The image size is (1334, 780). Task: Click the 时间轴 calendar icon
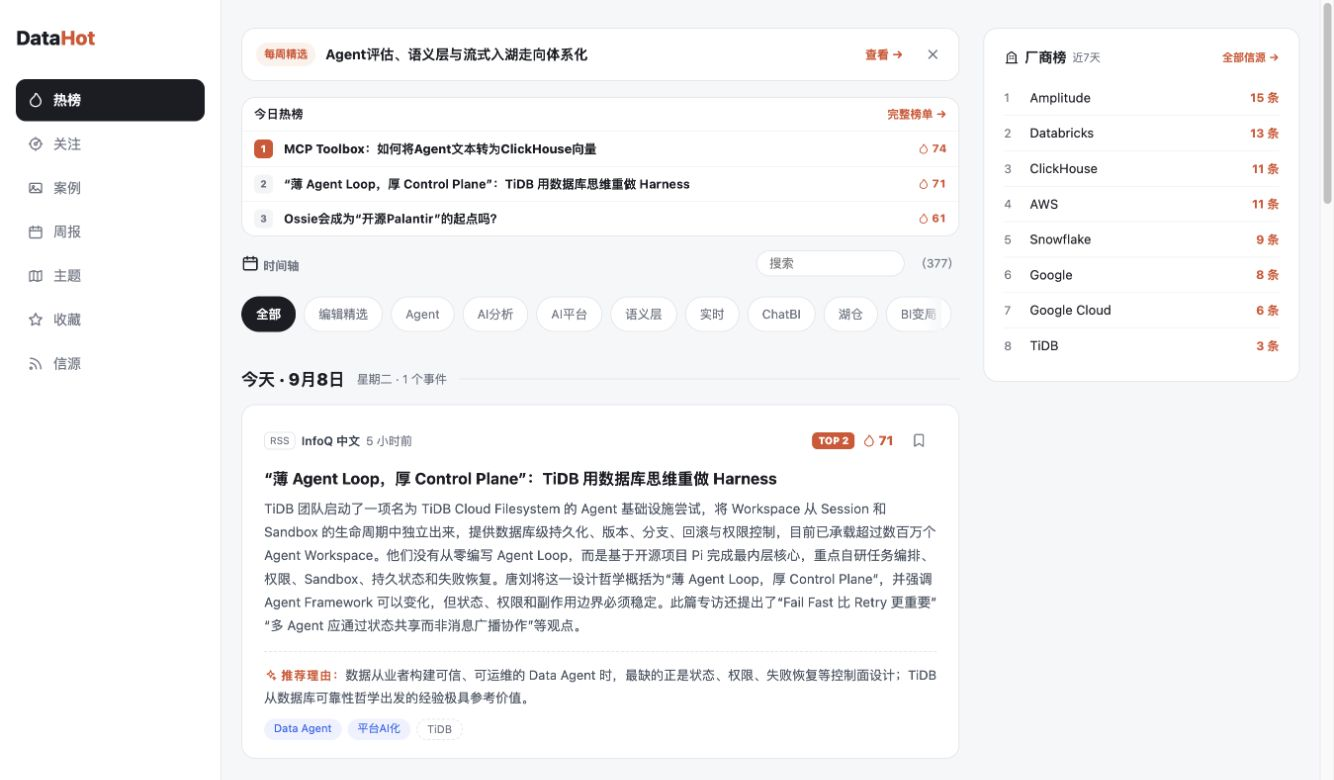coord(250,264)
